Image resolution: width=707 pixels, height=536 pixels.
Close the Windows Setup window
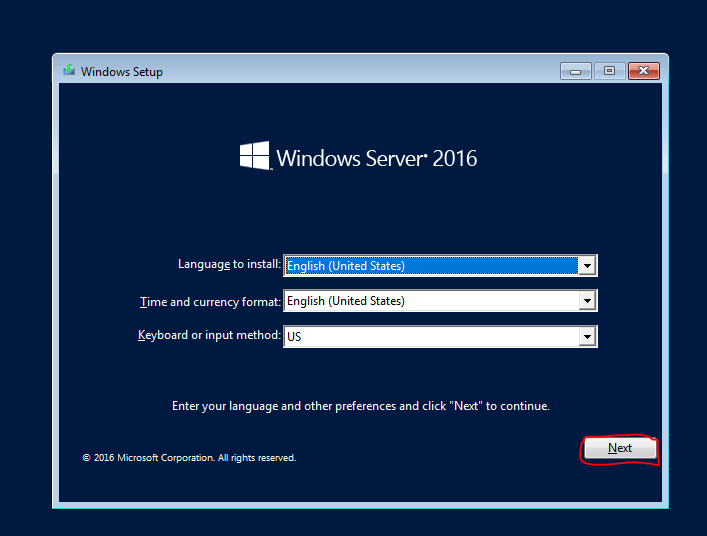(x=644, y=71)
